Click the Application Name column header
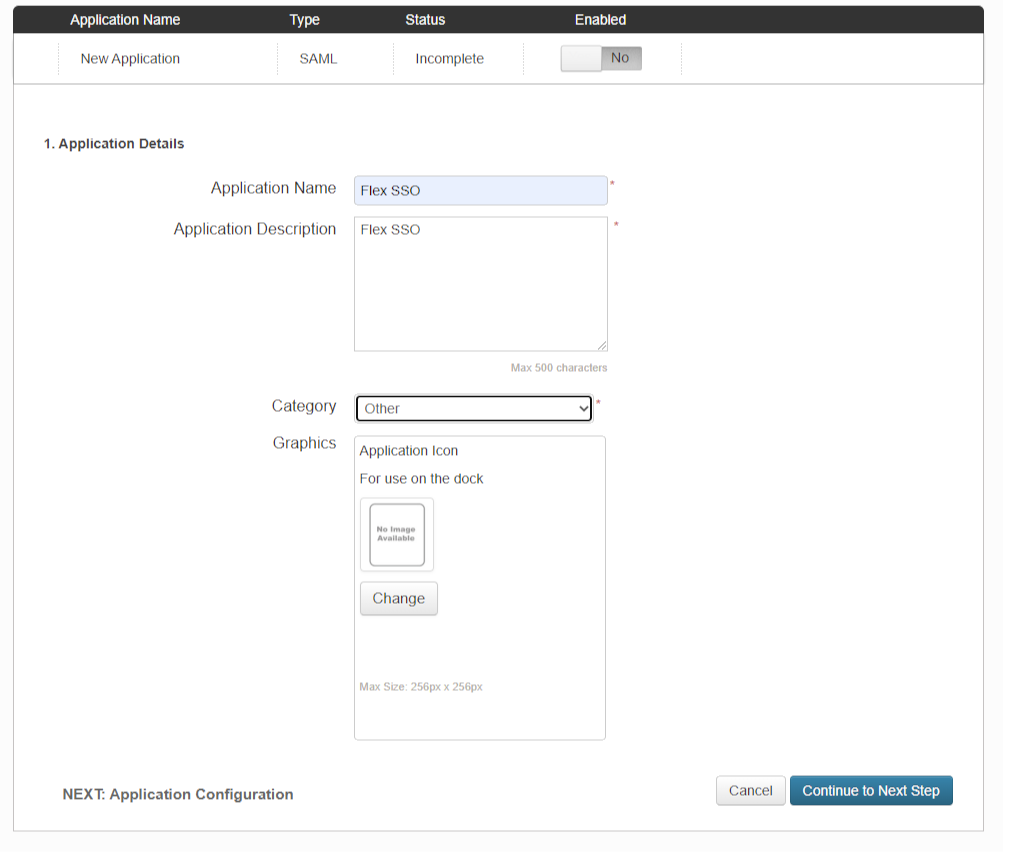The image size is (1010, 865). pyautogui.click(x=124, y=20)
